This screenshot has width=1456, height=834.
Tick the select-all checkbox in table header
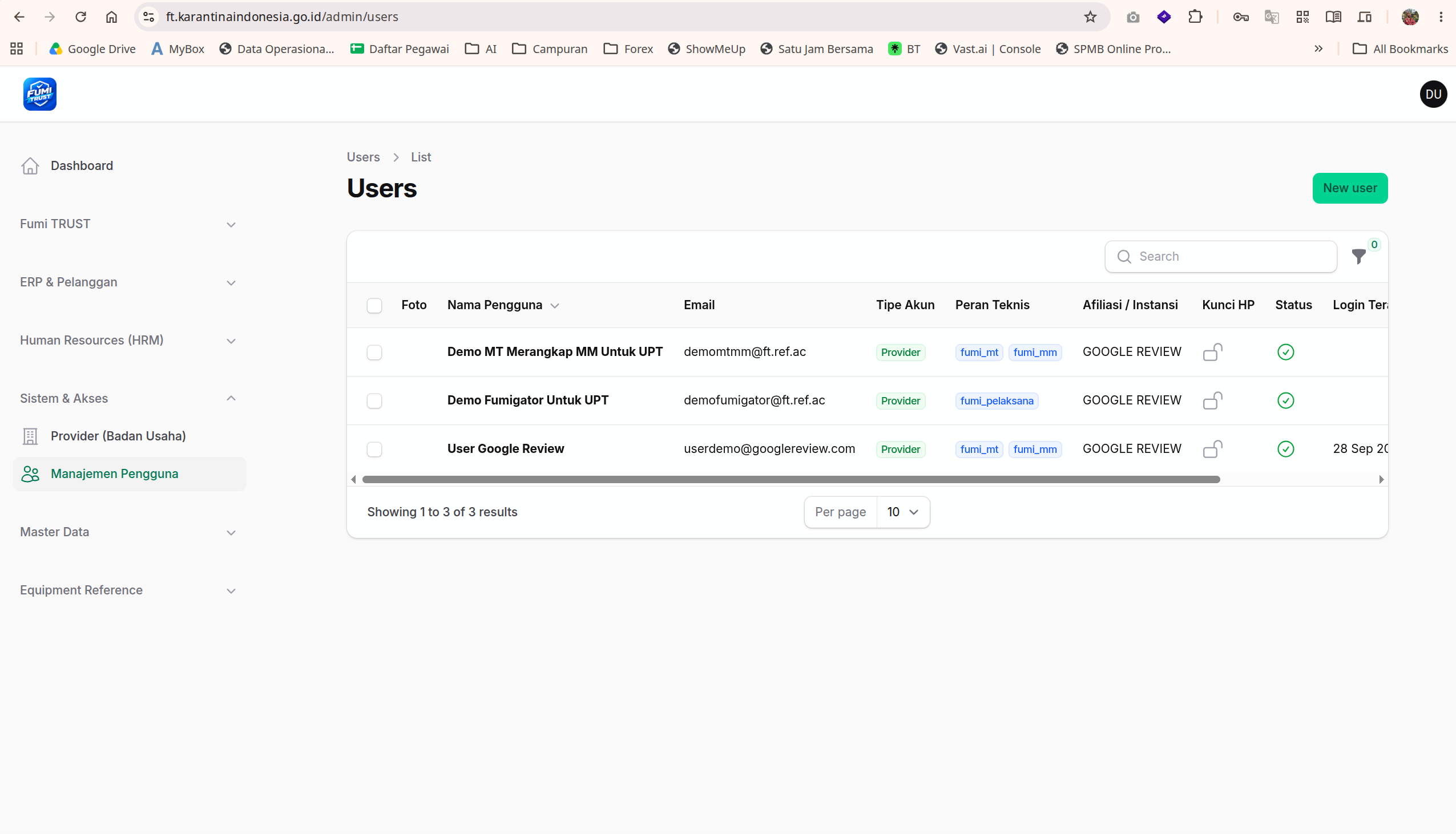[374, 305]
